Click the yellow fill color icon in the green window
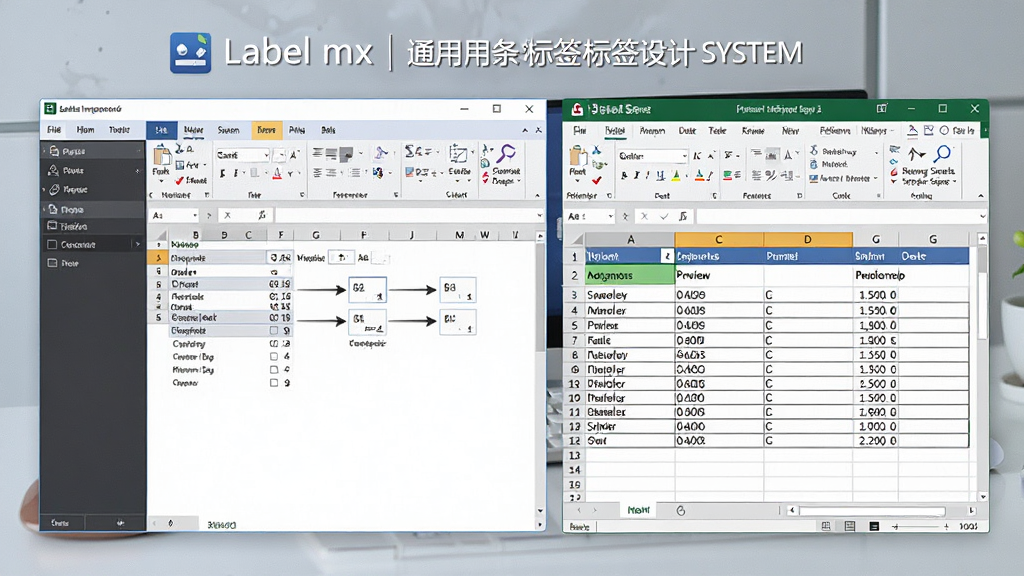Image resolution: width=1024 pixels, height=576 pixels. point(676,175)
